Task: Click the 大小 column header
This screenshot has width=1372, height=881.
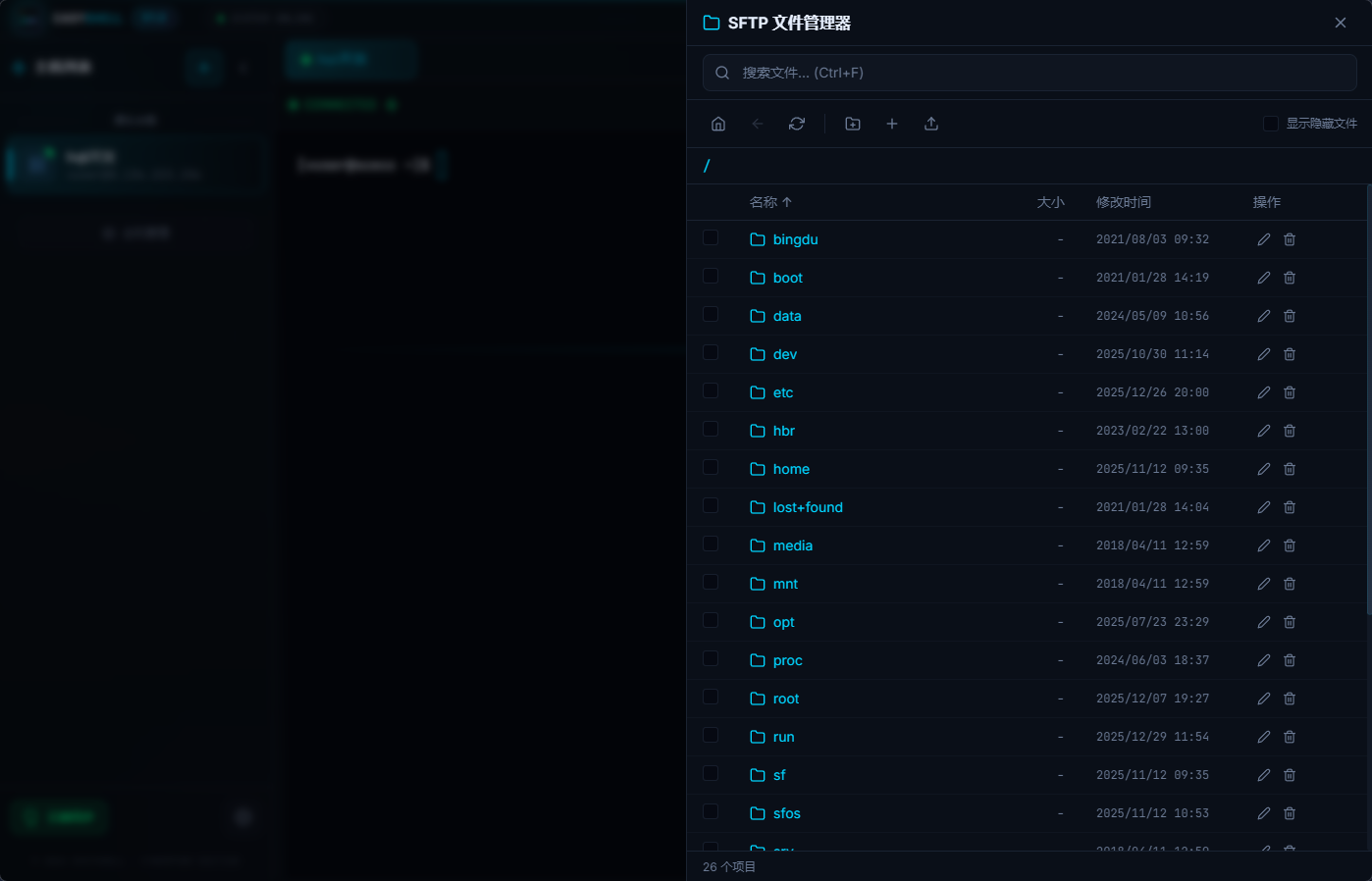Action: [x=1050, y=202]
